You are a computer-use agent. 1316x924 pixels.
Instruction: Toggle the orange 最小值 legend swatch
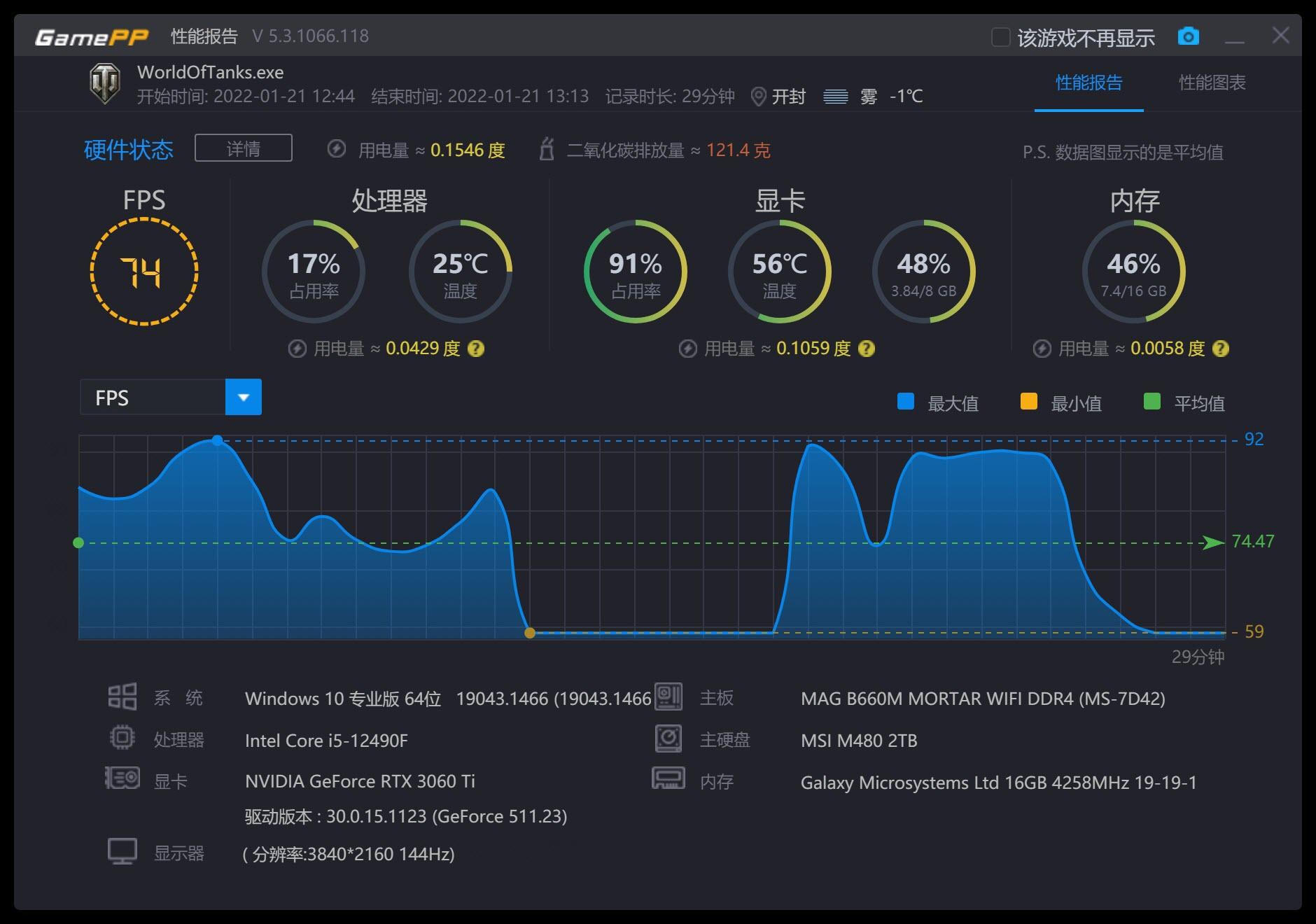pos(1029,401)
